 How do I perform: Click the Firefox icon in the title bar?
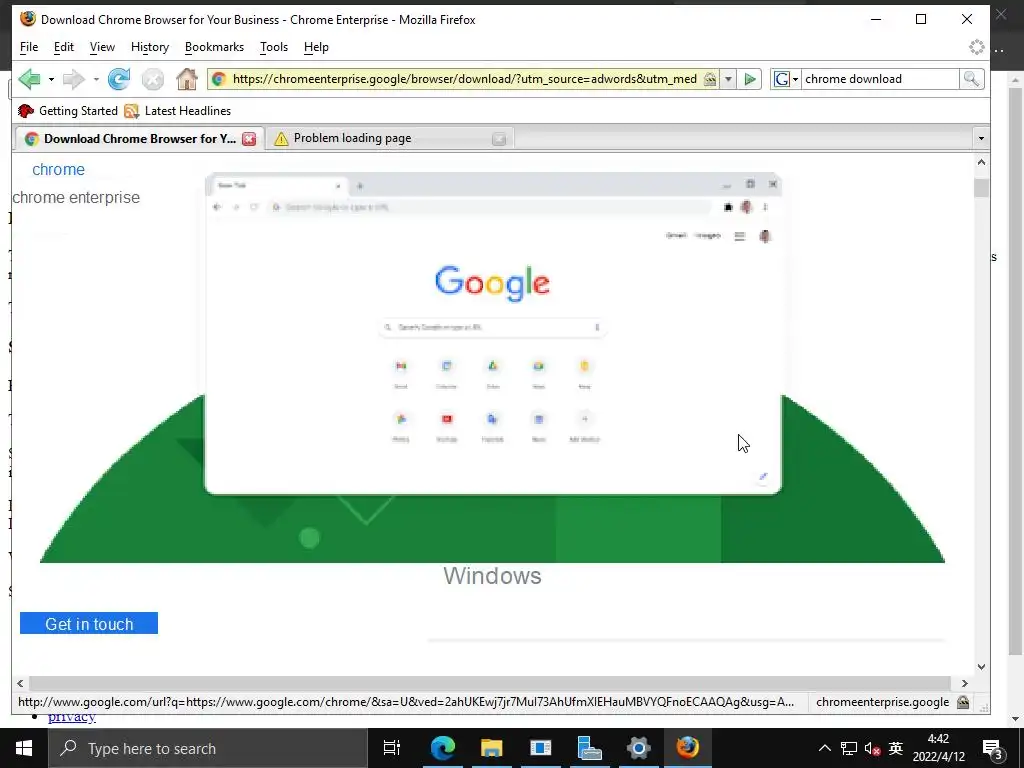pos(28,20)
